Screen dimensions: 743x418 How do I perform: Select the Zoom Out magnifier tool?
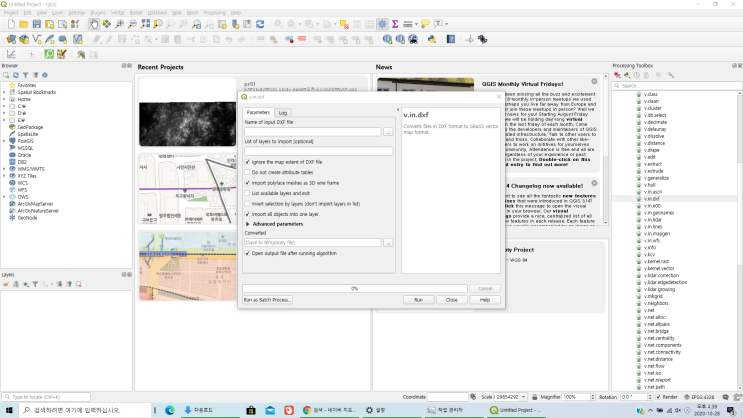coord(132,24)
